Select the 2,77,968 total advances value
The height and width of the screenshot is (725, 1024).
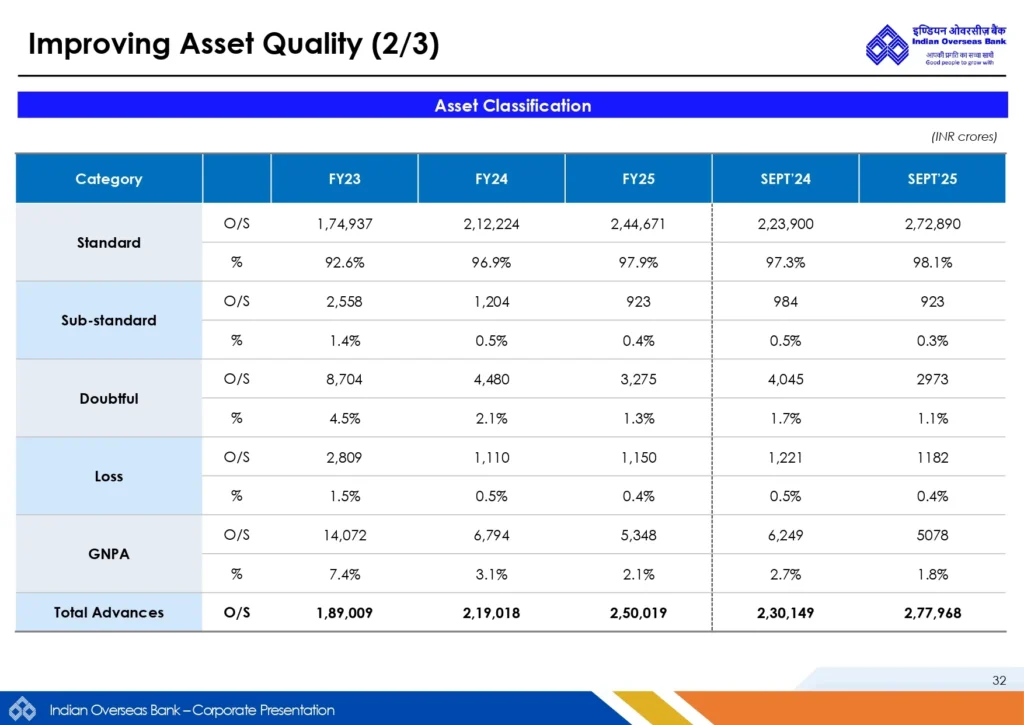point(932,613)
